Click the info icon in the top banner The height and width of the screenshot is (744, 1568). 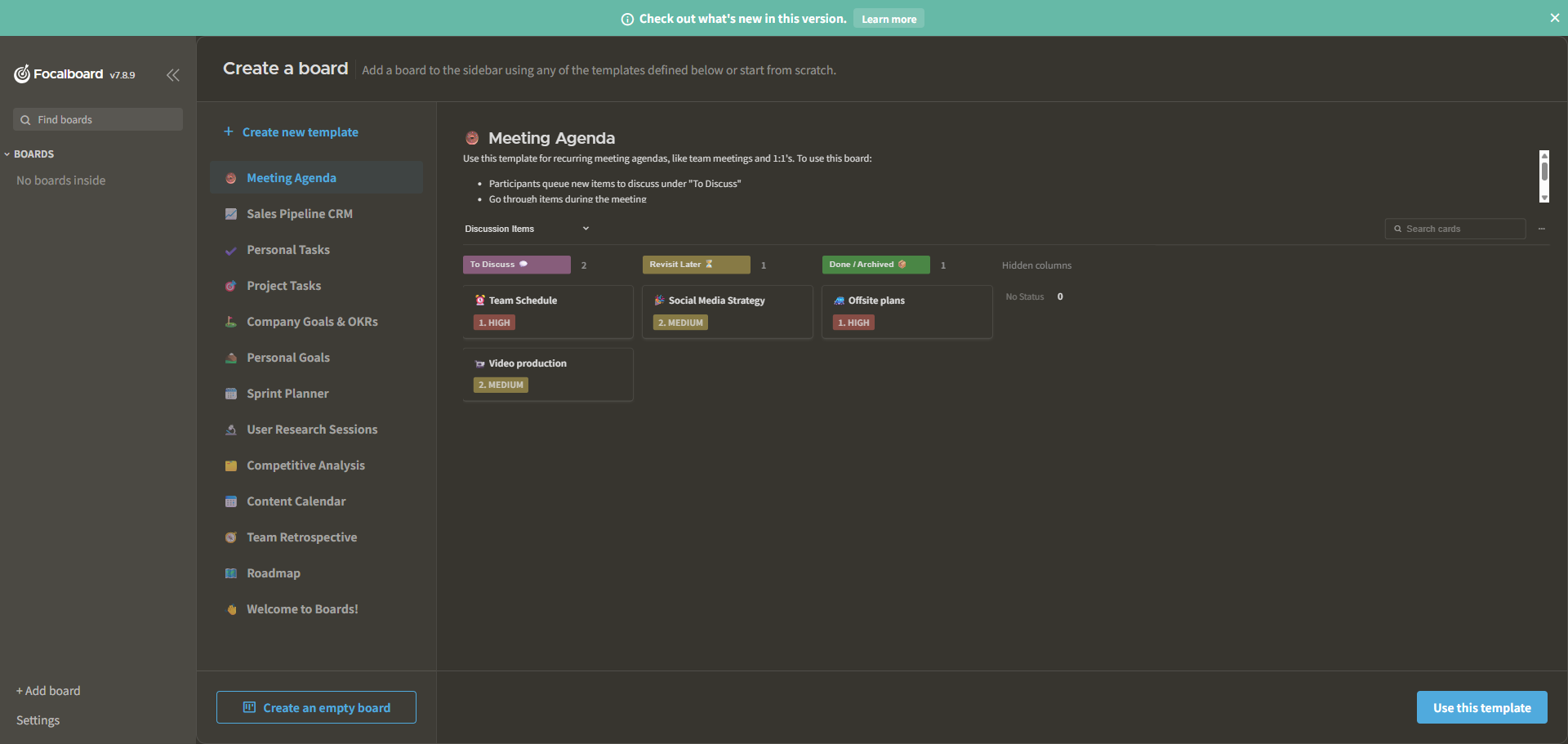pyautogui.click(x=627, y=19)
